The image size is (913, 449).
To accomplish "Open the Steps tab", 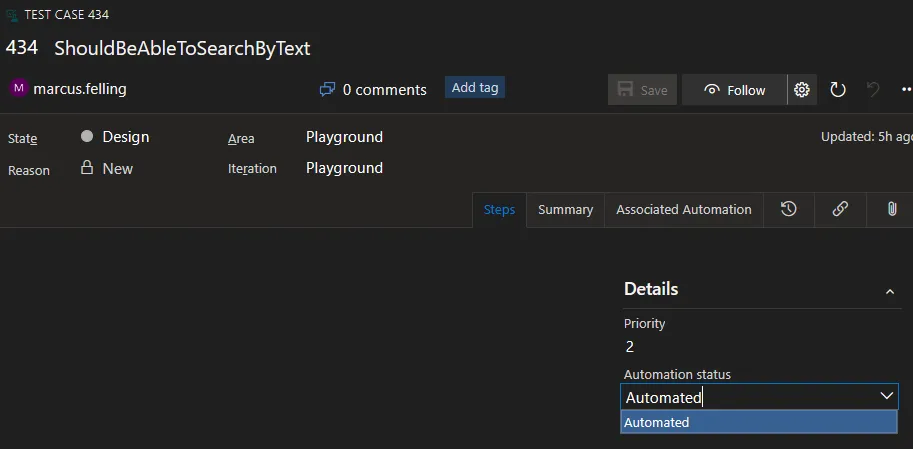I will click(x=499, y=210).
